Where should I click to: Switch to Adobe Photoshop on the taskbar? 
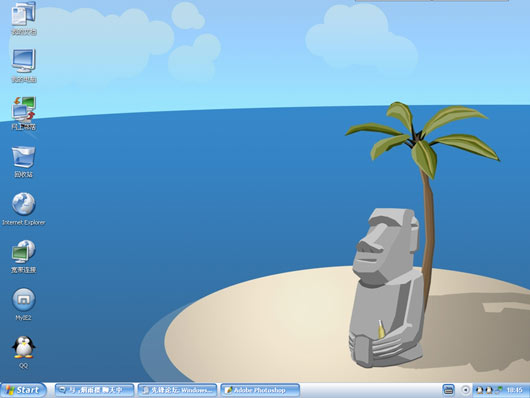tap(260, 390)
